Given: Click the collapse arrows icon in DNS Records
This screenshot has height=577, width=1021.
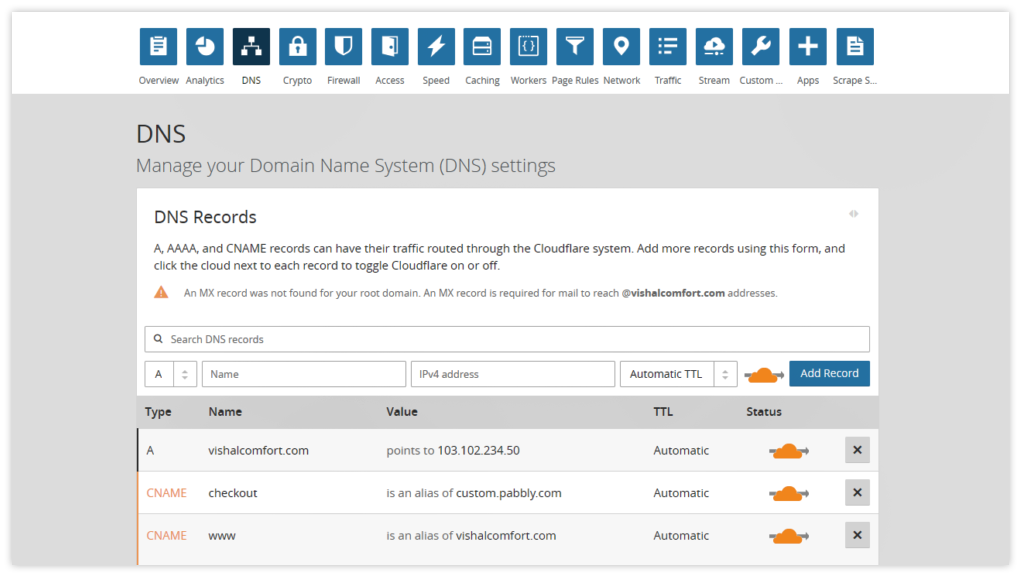Looking at the screenshot, I should click(854, 214).
